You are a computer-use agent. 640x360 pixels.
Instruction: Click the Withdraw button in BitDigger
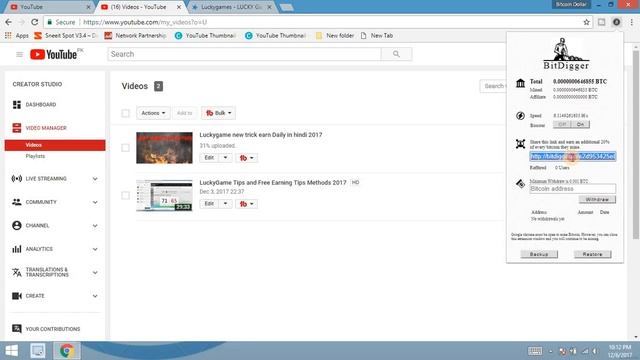597,200
